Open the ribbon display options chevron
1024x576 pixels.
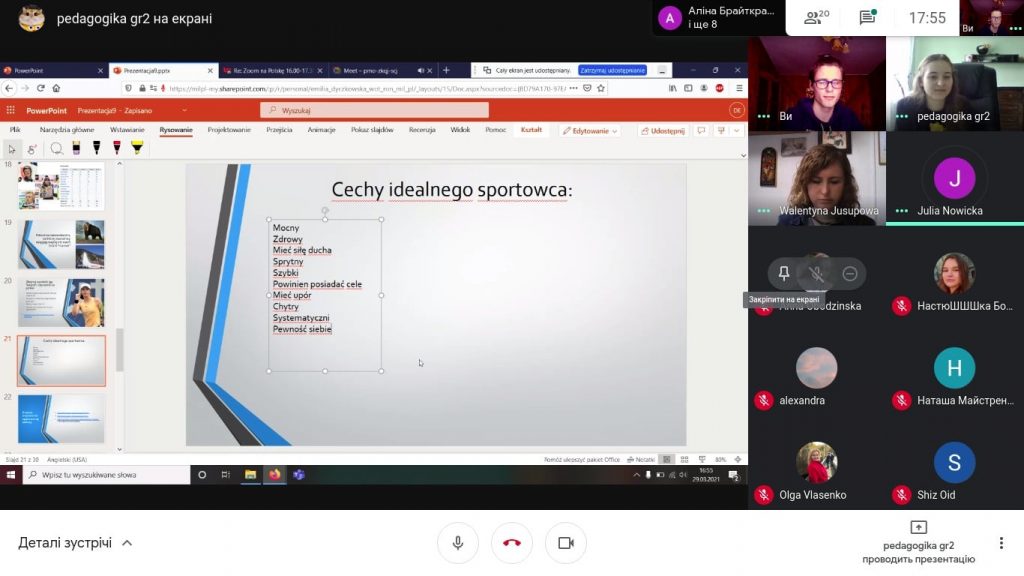(x=737, y=131)
